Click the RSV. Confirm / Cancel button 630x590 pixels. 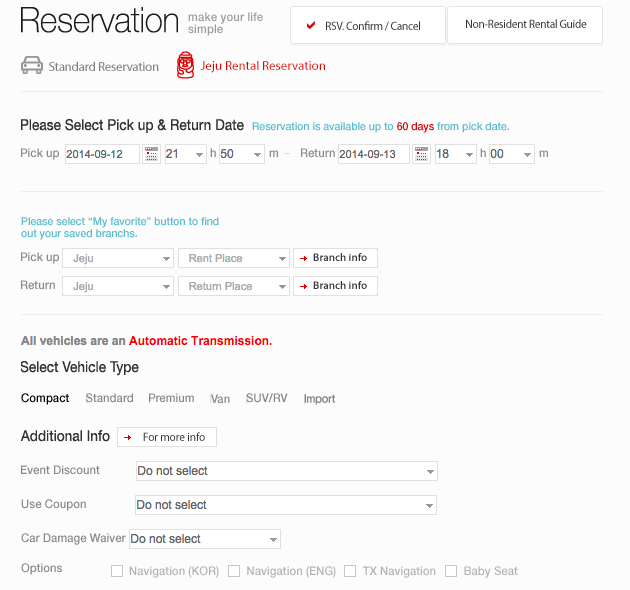point(368,25)
